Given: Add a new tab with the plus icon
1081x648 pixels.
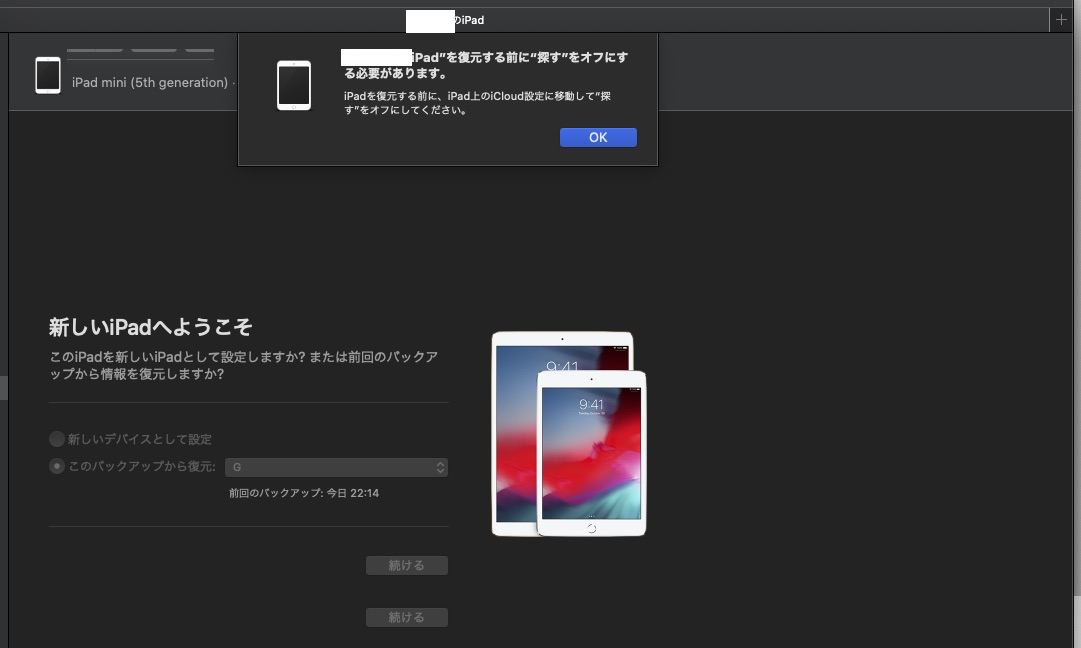Looking at the screenshot, I should click(1061, 20).
